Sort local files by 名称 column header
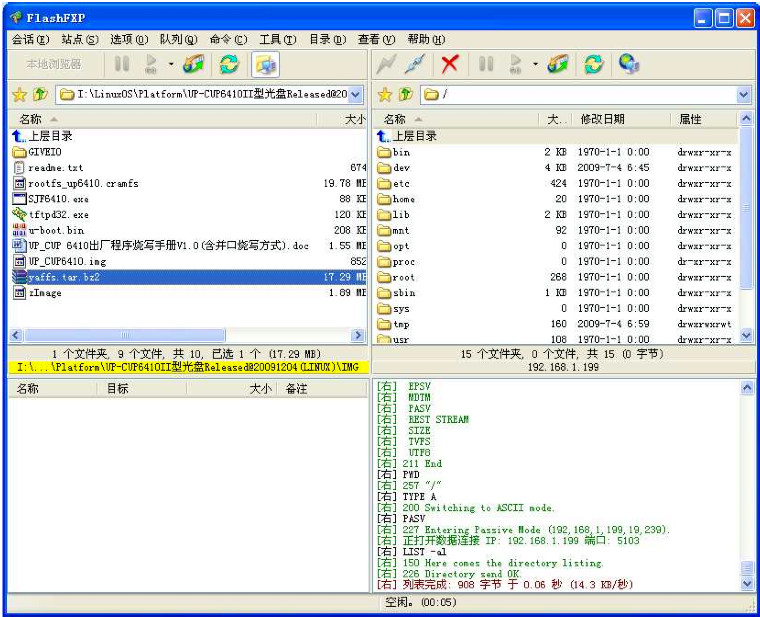This screenshot has width=760, height=617. pyautogui.click(x=162, y=119)
